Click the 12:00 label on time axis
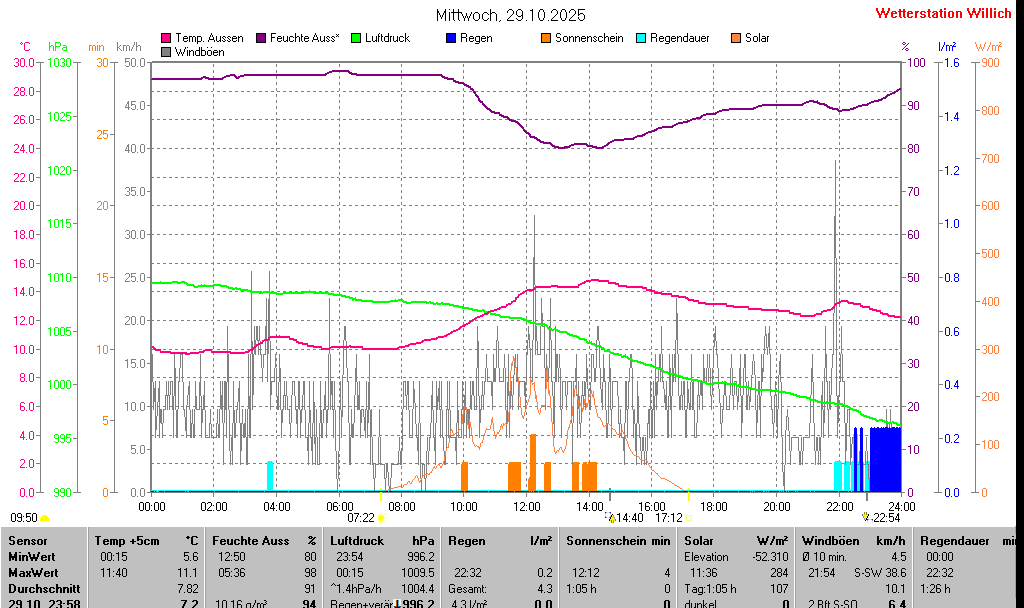This screenshot has height=608, width=1024. [527, 507]
